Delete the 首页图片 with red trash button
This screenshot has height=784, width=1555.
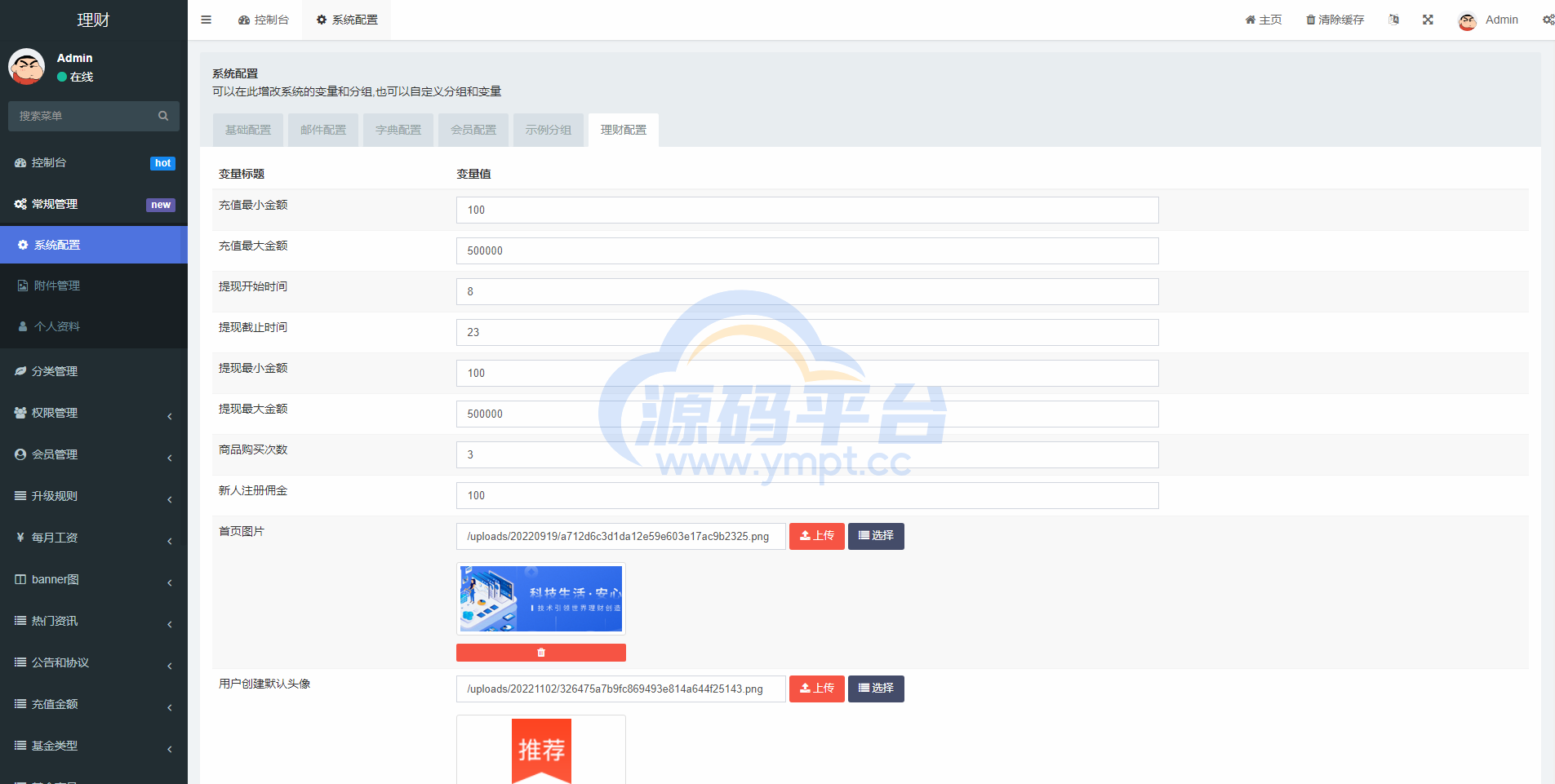click(541, 653)
